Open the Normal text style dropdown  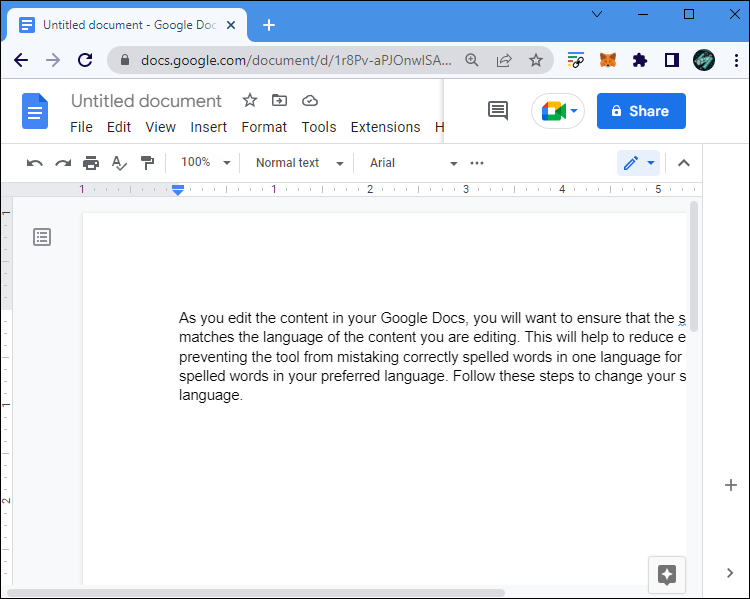(299, 163)
